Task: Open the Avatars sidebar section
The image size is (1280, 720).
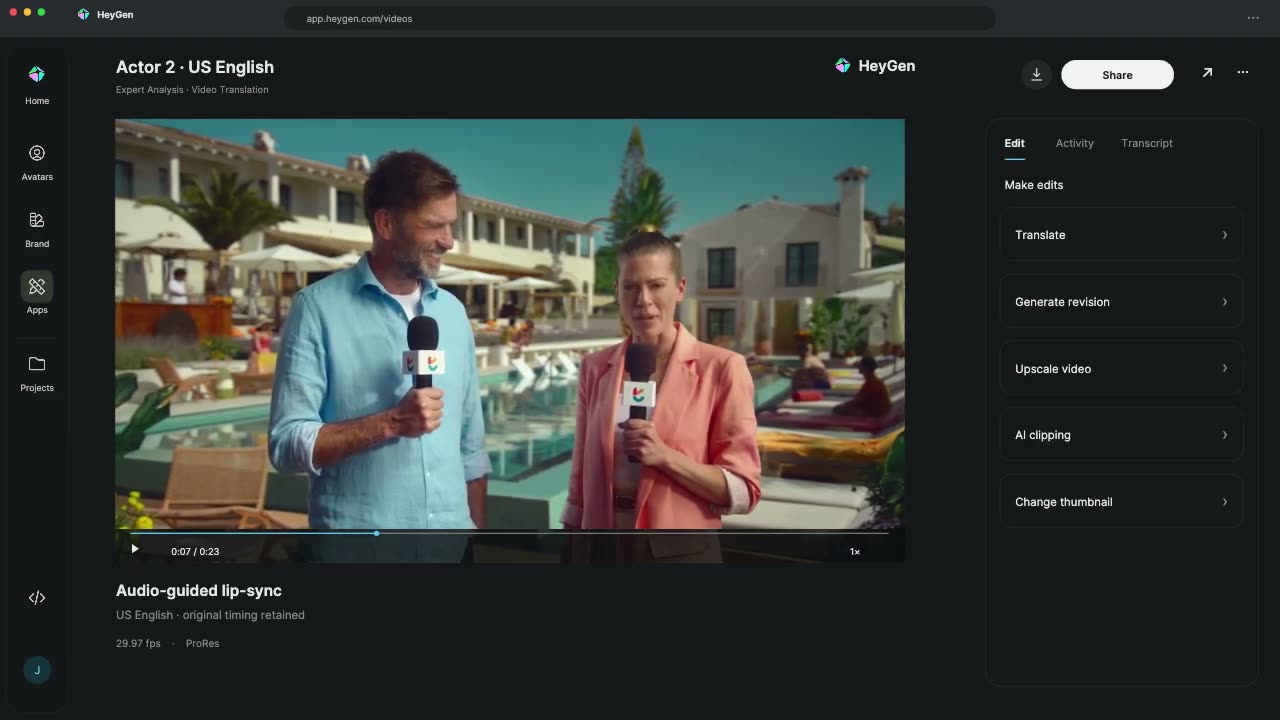Action: [37, 162]
